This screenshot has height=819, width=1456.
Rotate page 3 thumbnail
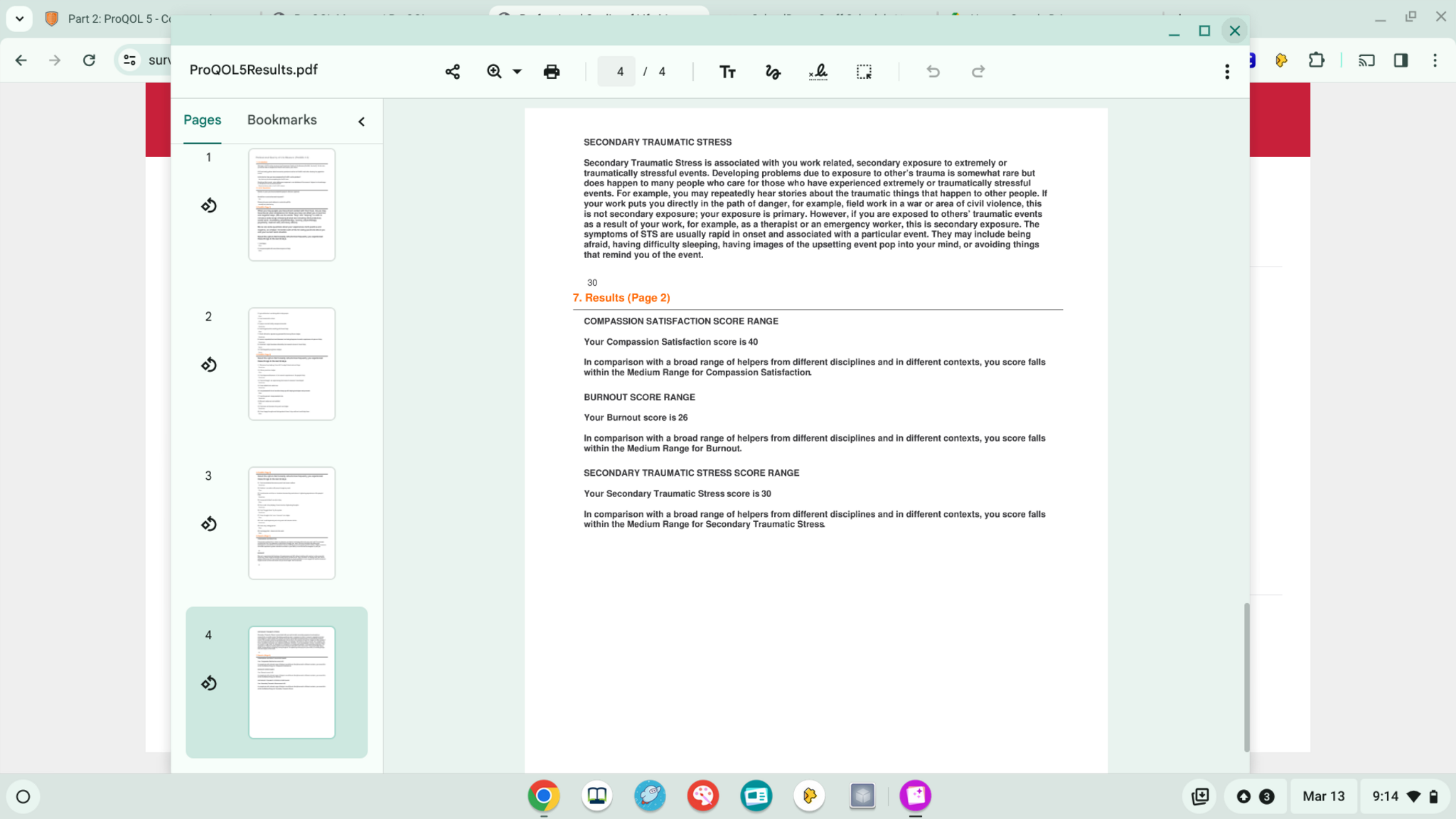point(208,525)
